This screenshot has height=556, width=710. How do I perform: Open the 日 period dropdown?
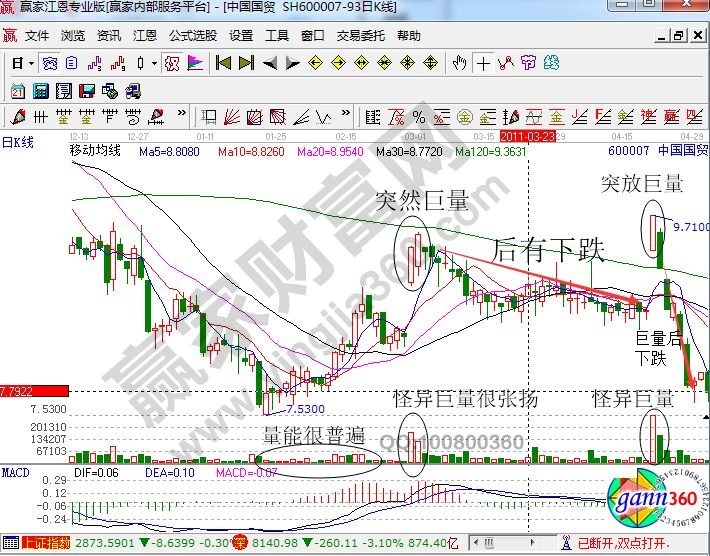coord(22,63)
